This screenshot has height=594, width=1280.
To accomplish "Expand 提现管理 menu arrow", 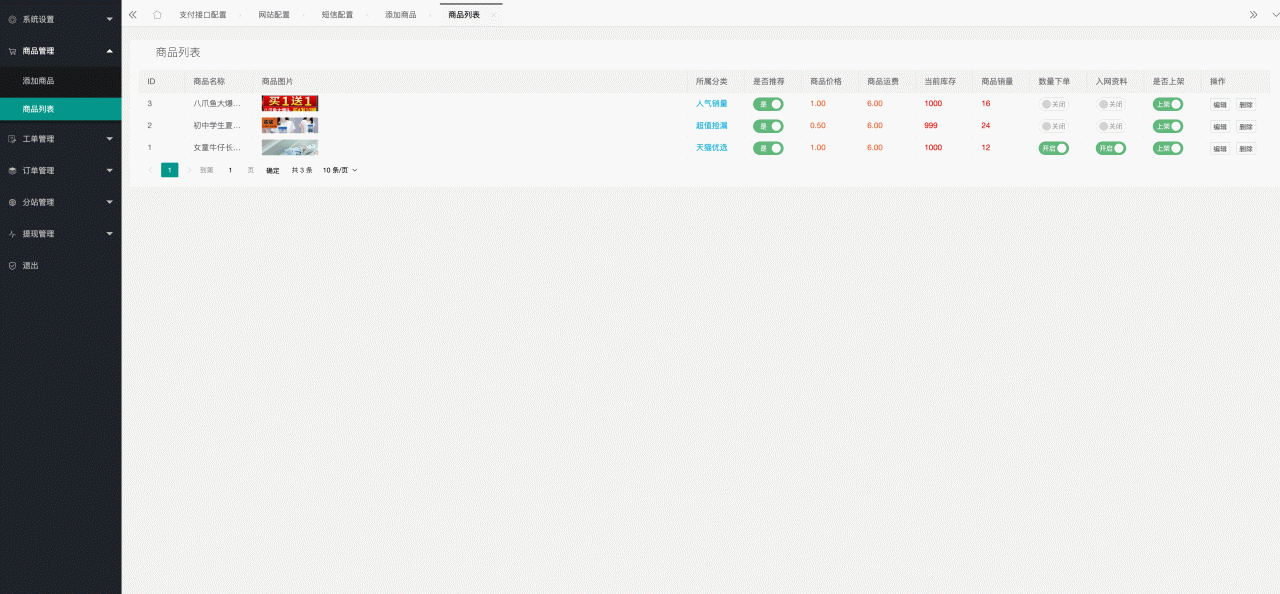I will click(110, 234).
